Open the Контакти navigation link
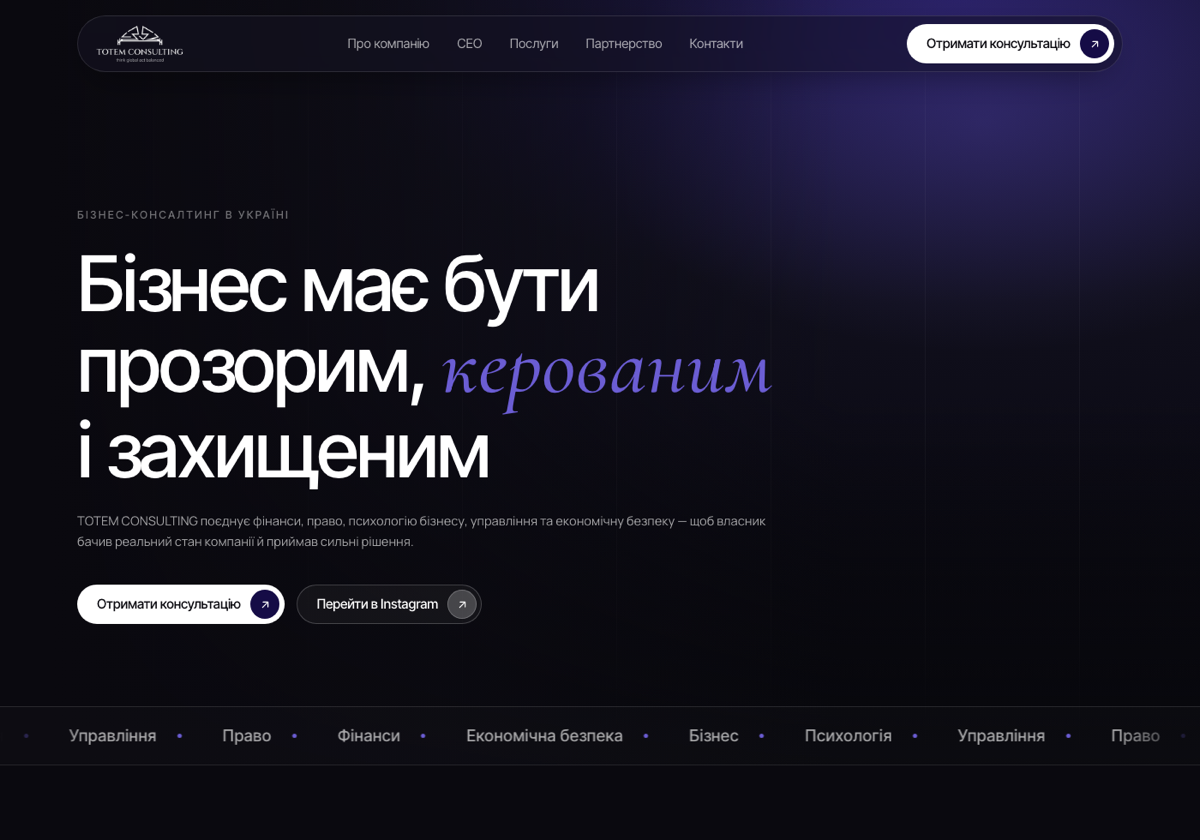 coord(716,44)
